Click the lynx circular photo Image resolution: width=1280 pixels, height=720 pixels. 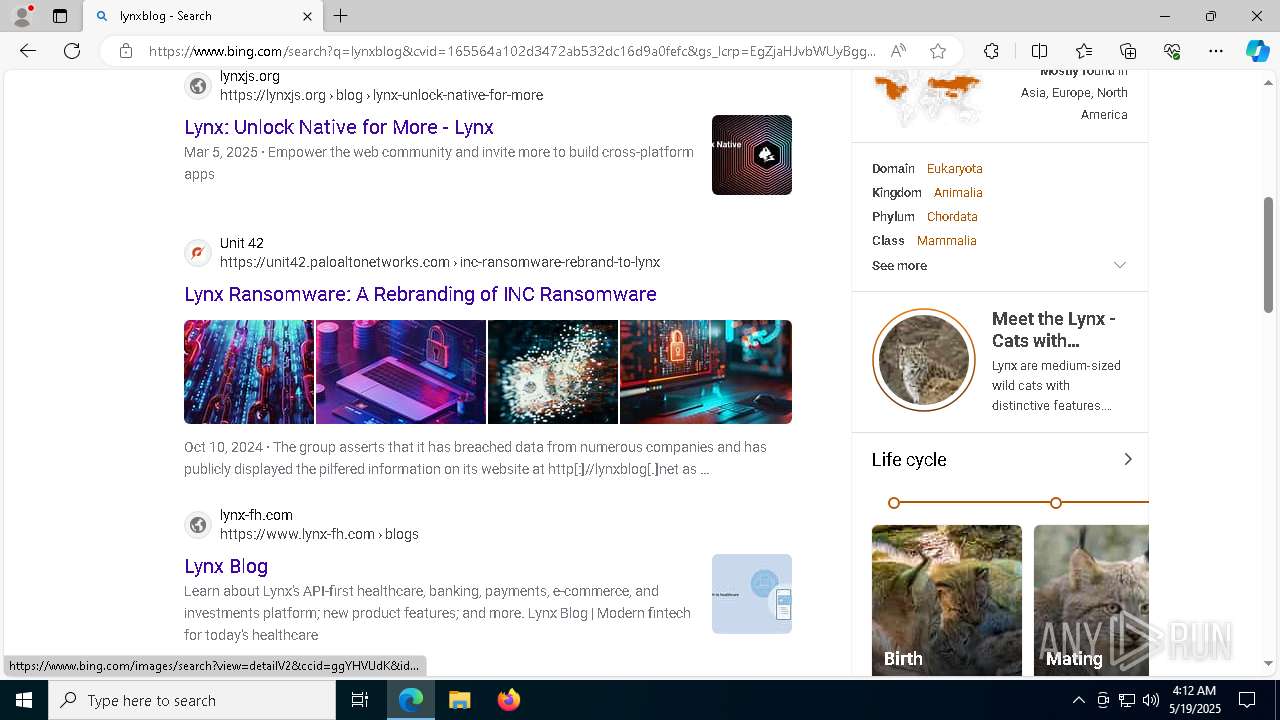[x=924, y=360]
